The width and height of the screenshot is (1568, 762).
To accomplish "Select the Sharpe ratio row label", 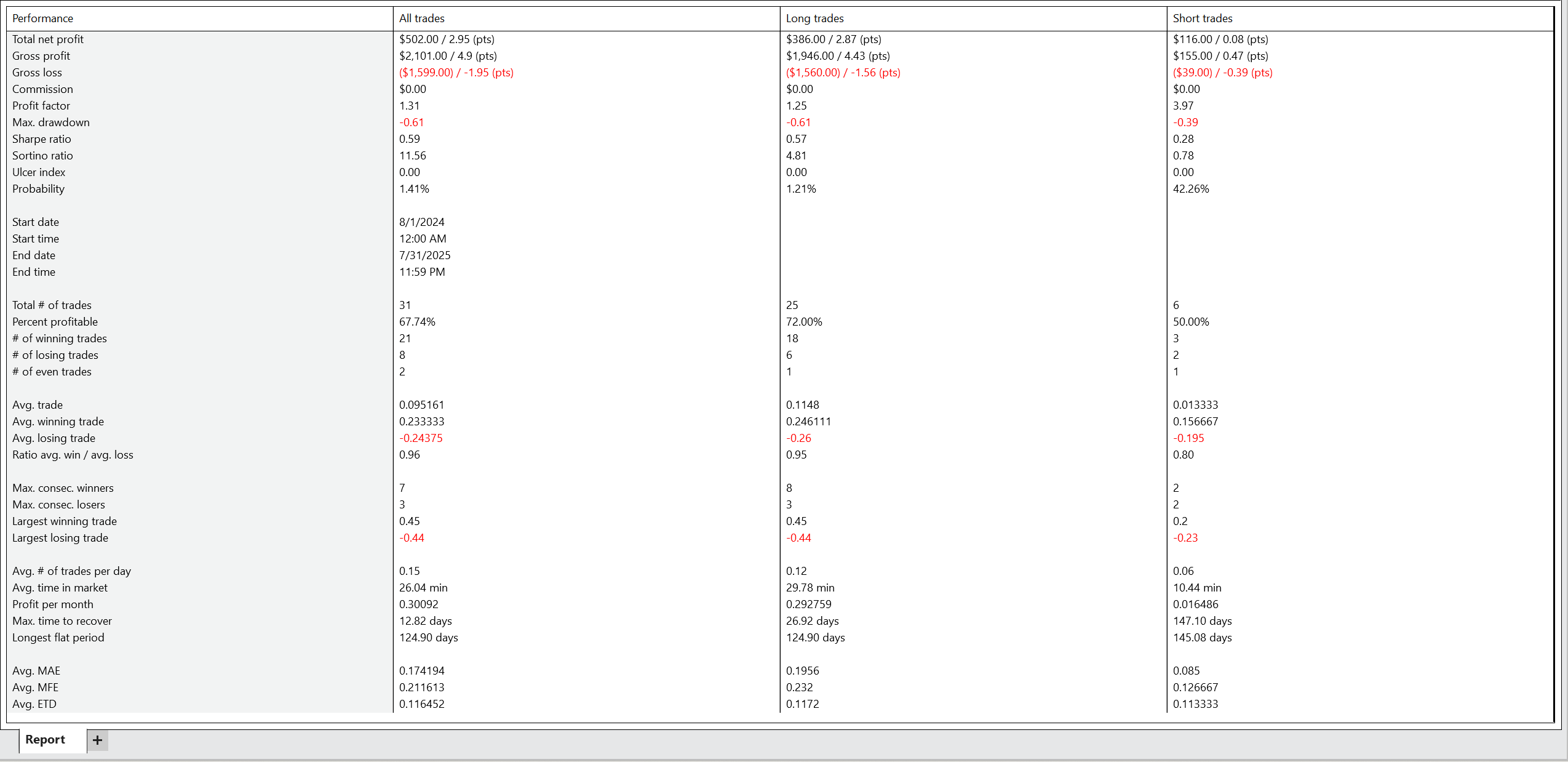I will tap(42, 139).
